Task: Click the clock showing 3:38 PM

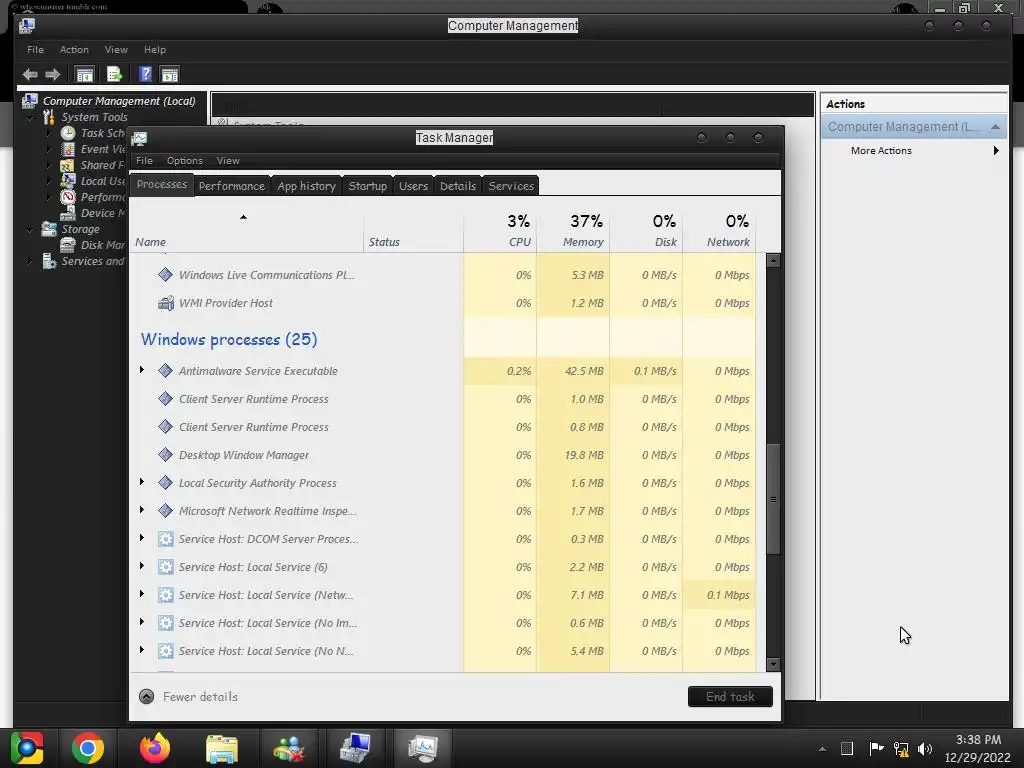Action: click(978, 740)
